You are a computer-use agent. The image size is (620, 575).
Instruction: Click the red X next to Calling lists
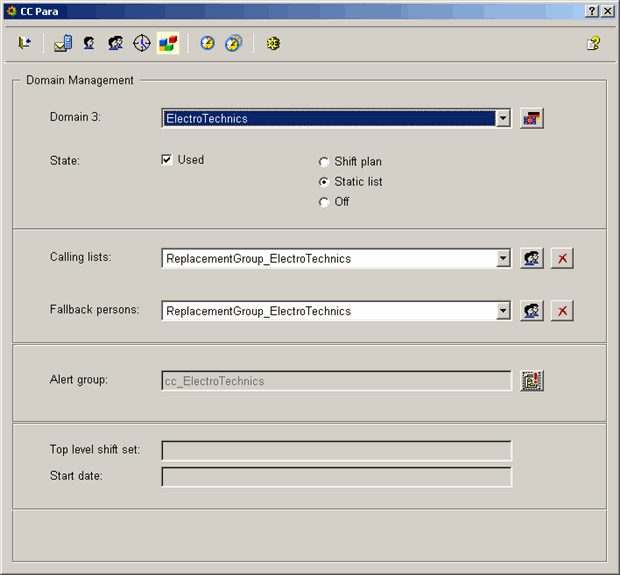pyautogui.click(x=563, y=258)
